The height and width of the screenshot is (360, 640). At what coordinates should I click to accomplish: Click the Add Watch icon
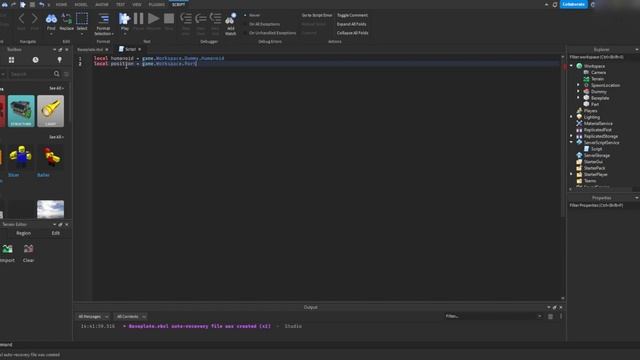[231, 18]
